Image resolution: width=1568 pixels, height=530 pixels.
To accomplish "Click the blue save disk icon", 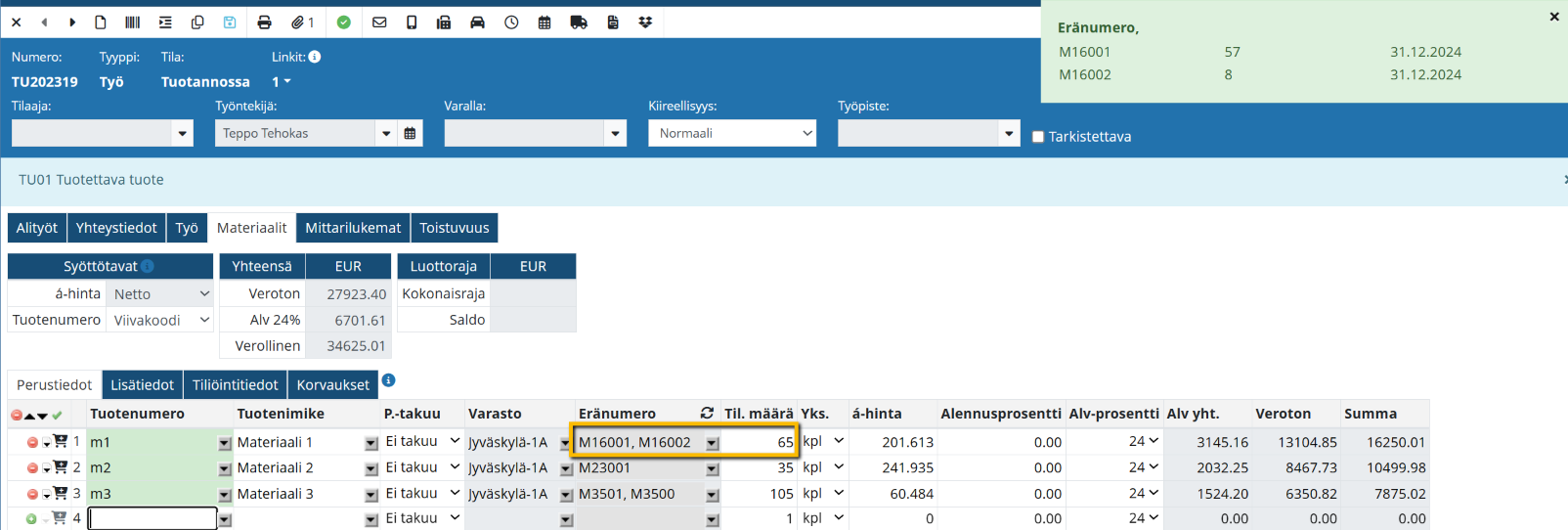I will (x=230, y=22).
